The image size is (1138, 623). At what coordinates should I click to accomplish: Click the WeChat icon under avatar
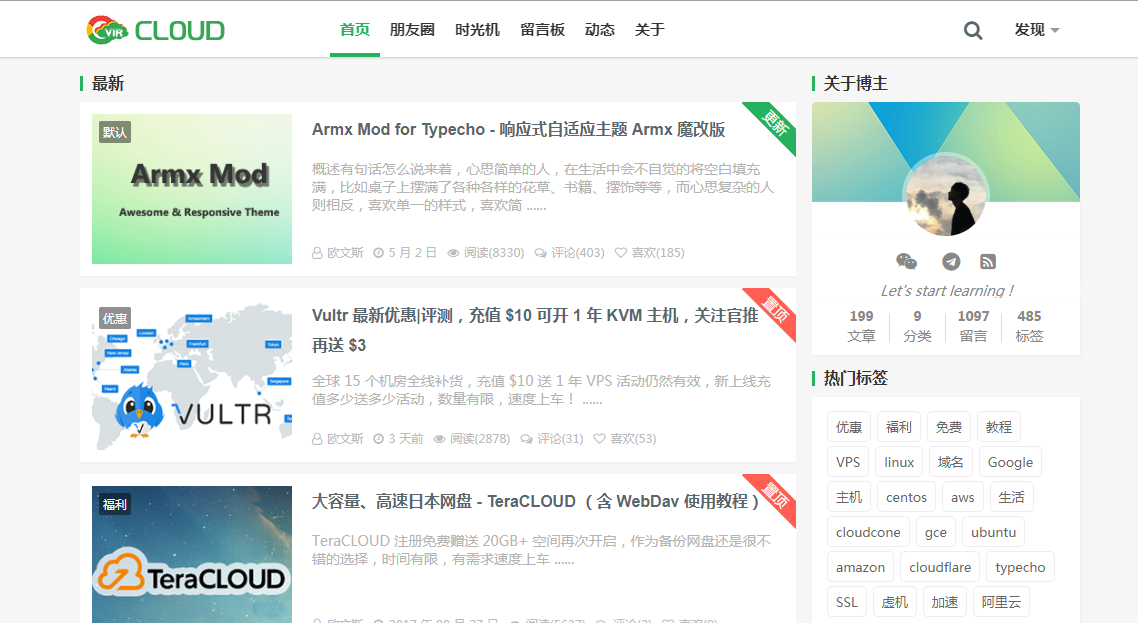[x=906, y=261]
